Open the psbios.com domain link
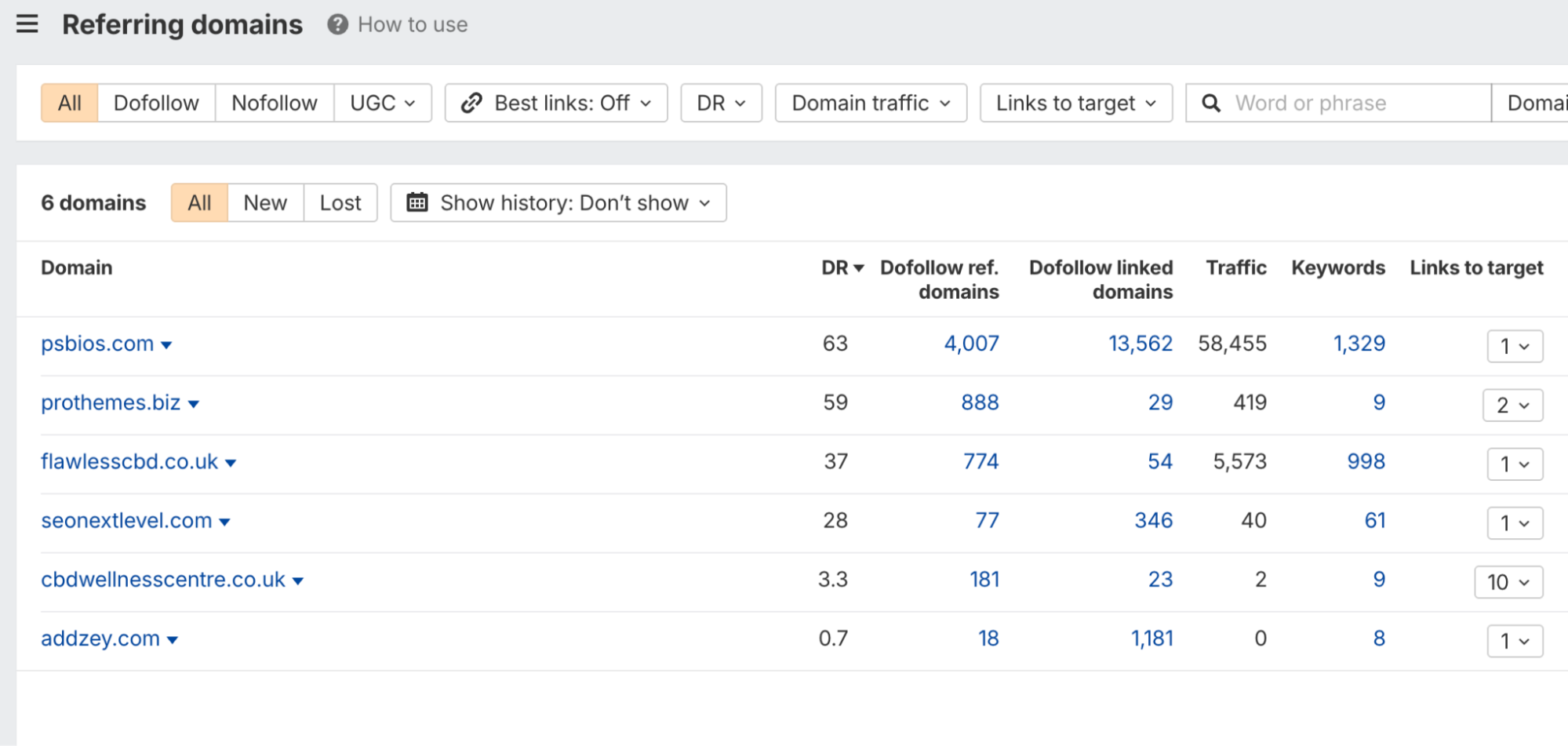 97,344
